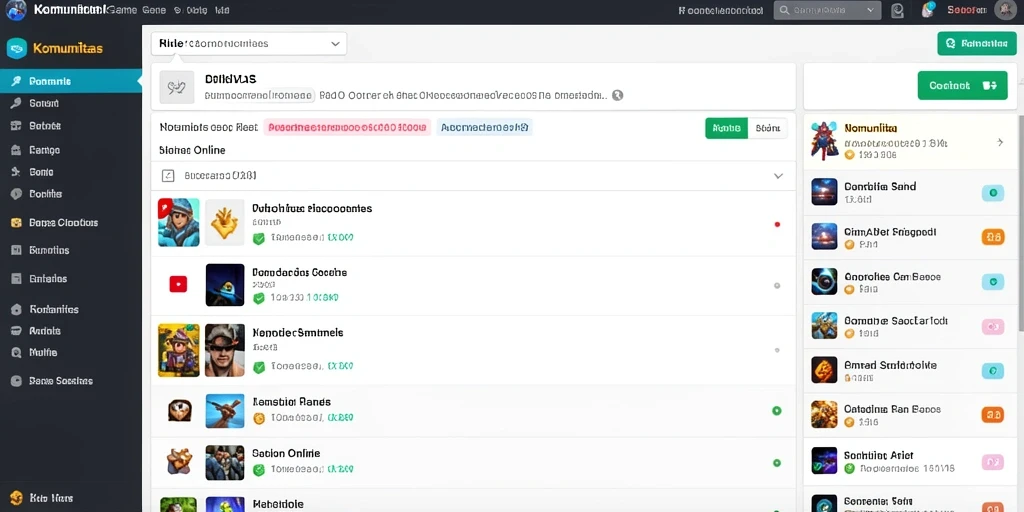Click the red YouTube-style play icon in the list
Screen dimensions: 1024x512
[178, 284]
